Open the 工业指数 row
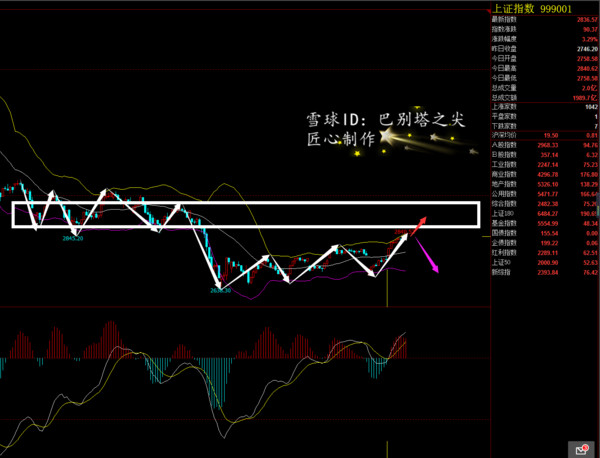Screen dimensions: 600x458 click(545, 165)
